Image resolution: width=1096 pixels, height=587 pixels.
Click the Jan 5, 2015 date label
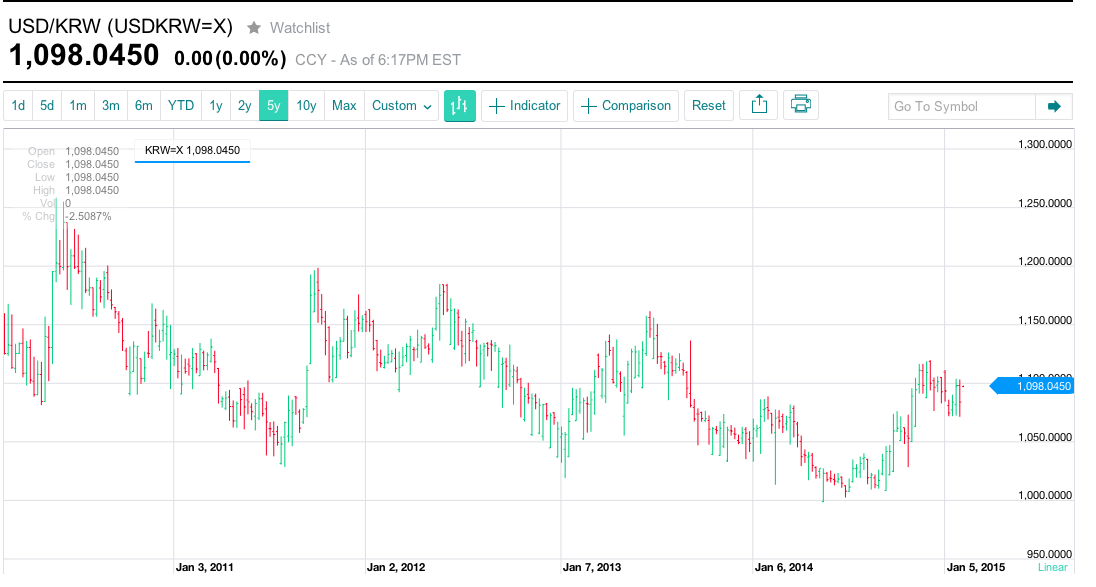click(x=976, y=567)
